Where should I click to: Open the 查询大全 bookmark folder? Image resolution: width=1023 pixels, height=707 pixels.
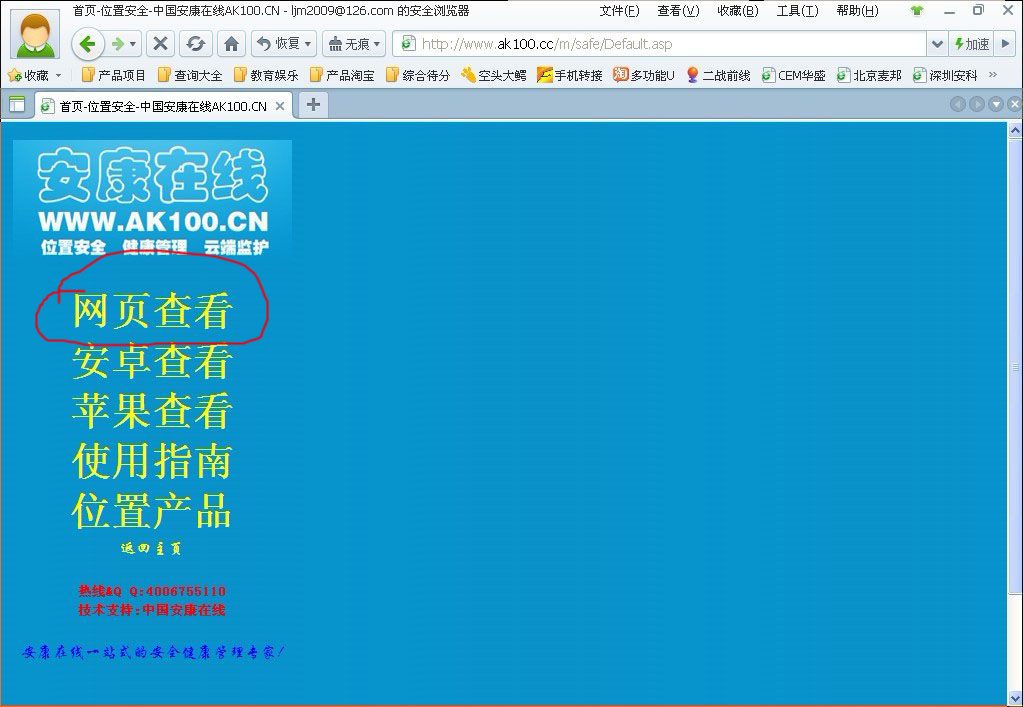tap(190, 76)
